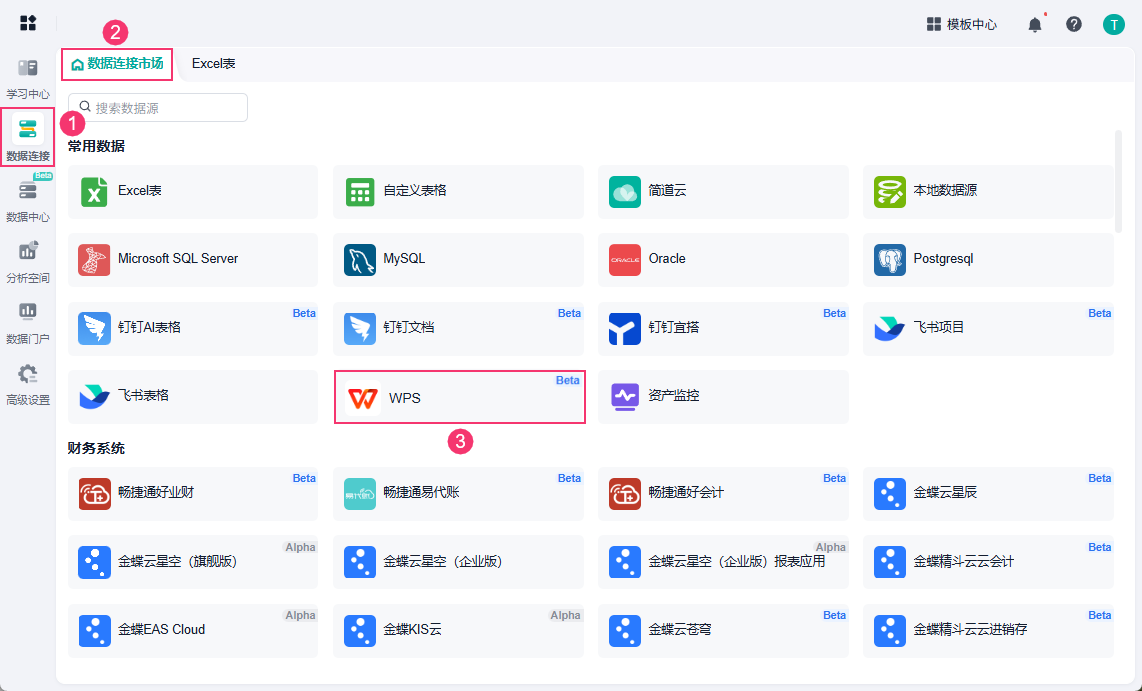
Task: Select the 简道云 data source
Action: (723, 191)
